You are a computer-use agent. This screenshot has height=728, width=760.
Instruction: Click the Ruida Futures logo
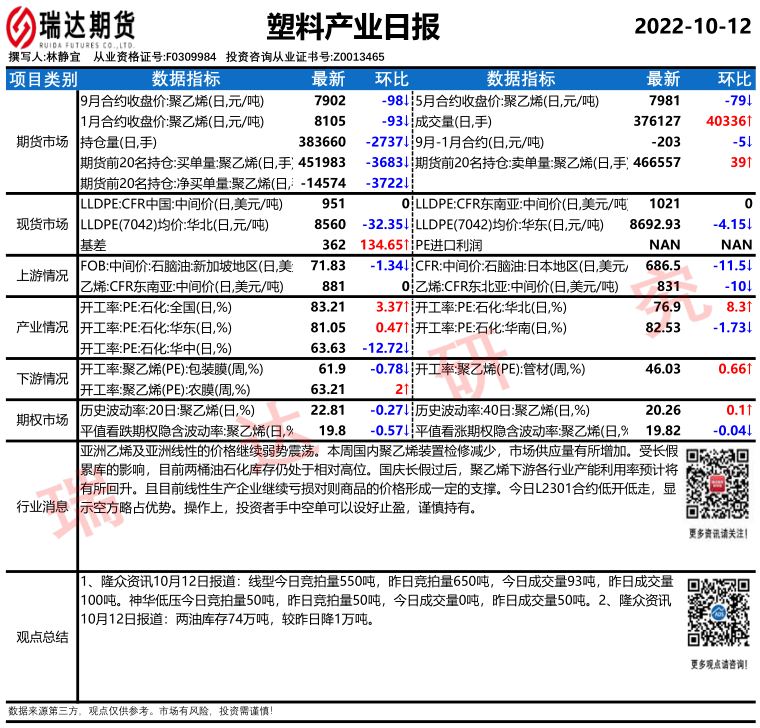[71, 27]
